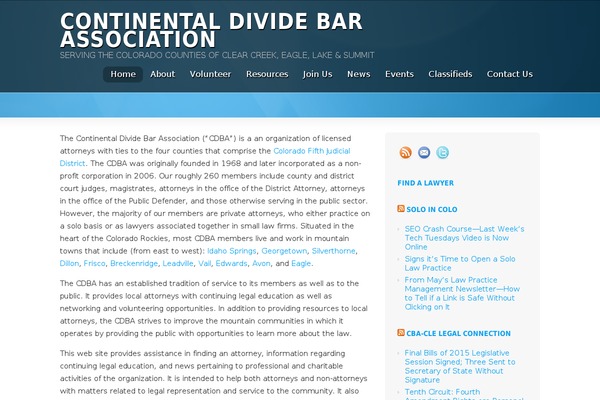Open From May's Law Practice Management Newsletter article
Image resolution: width=600 pixels, height=400 pixels.
(x=462, y=293)
